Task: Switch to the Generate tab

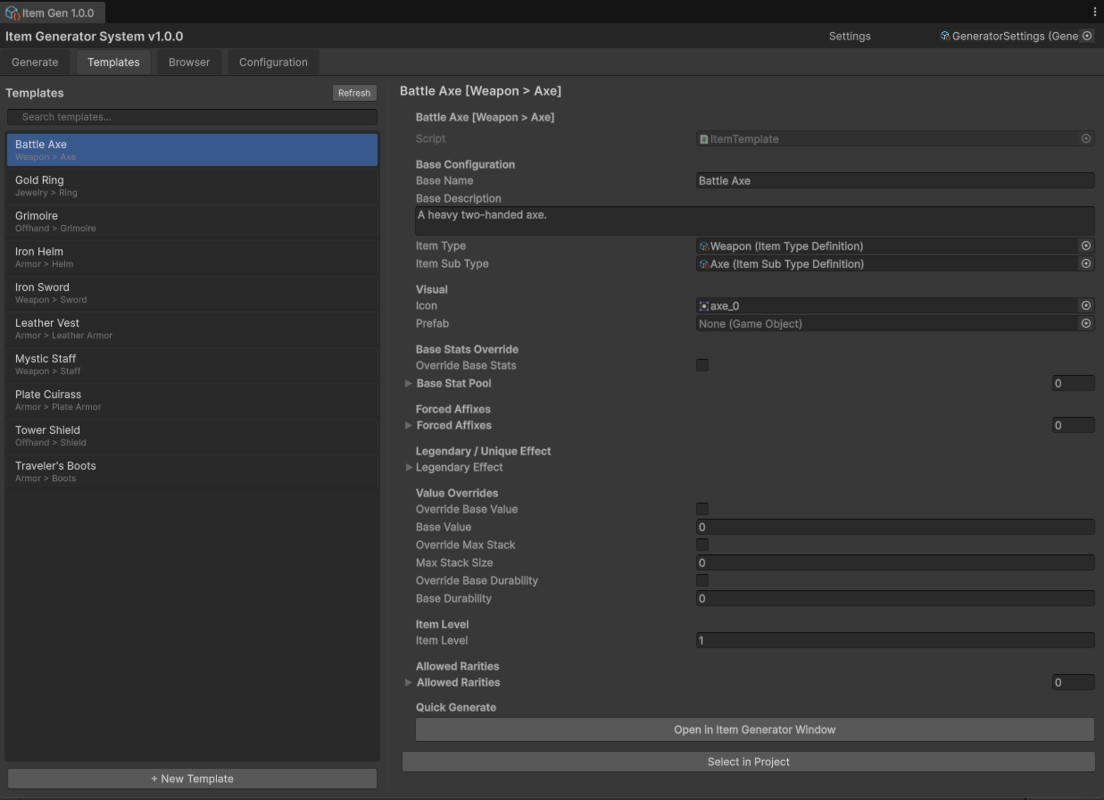Action: coord(34,62)
